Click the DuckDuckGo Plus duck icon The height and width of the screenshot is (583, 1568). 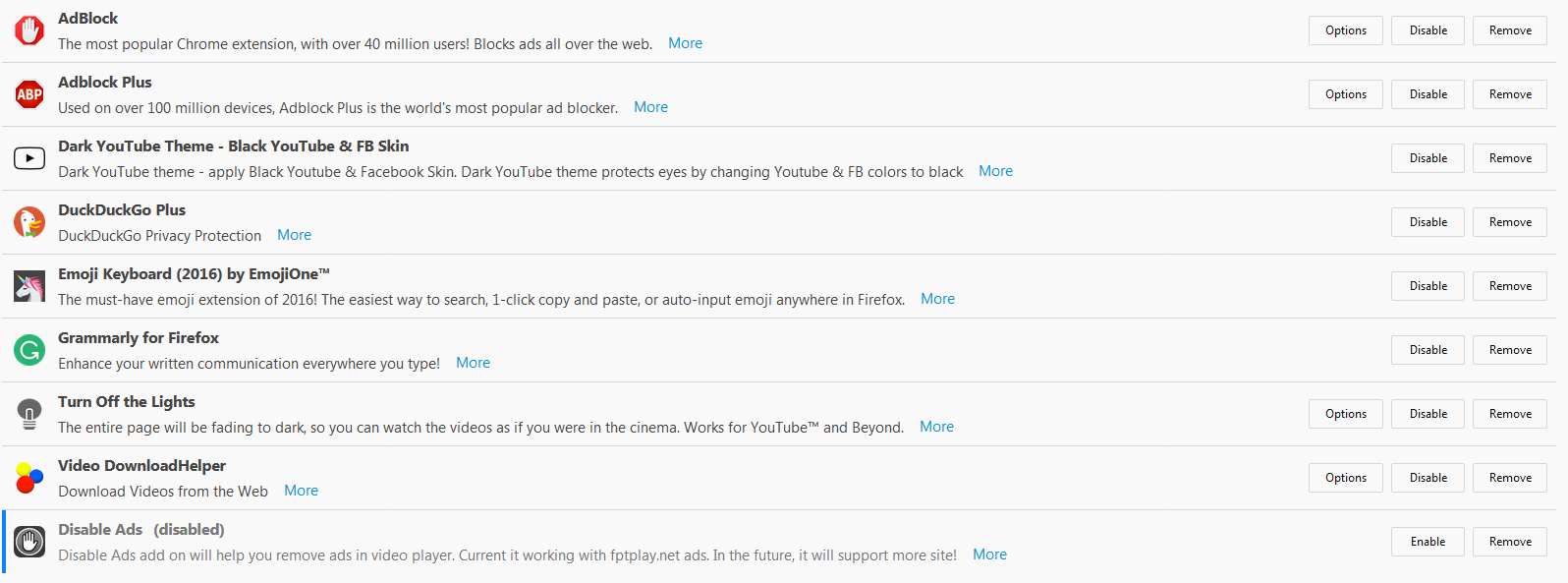pyautogui.click(x=29, y=222)
